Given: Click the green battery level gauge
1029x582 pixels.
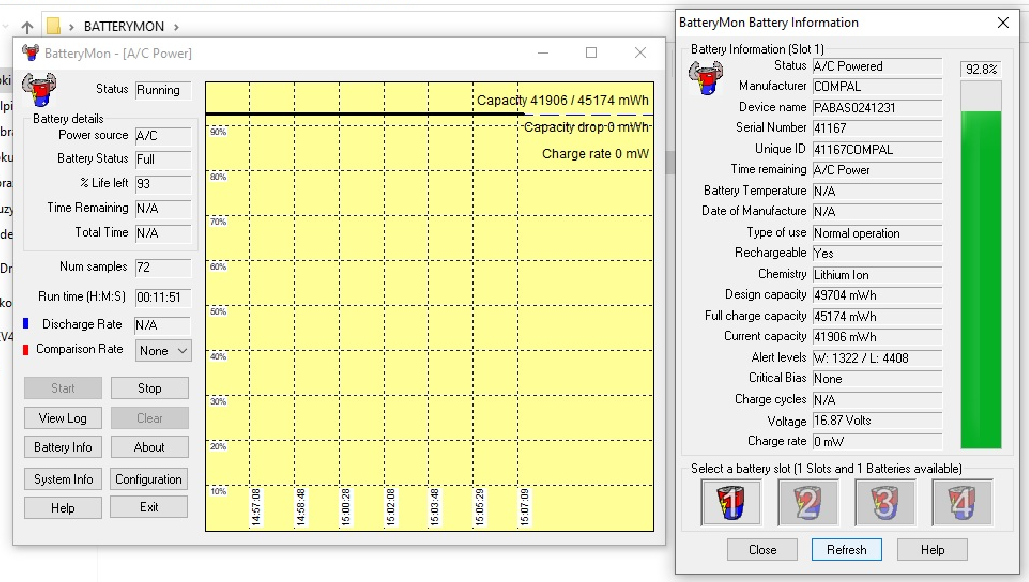Looking at the screenshot, I should 980,264.
